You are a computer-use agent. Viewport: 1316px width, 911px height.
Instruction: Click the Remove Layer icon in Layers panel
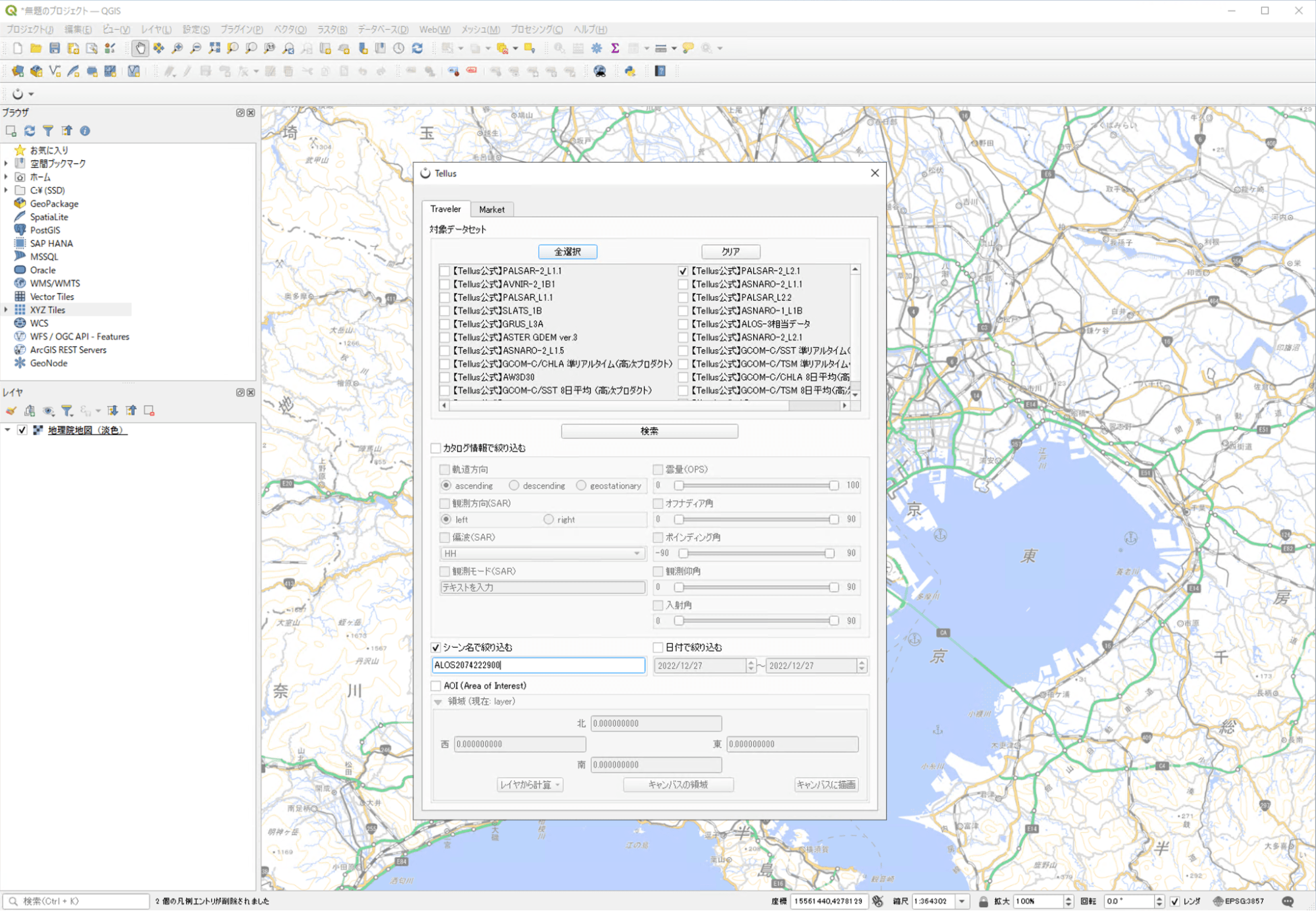pyautogui.click(x=149, y=411)
